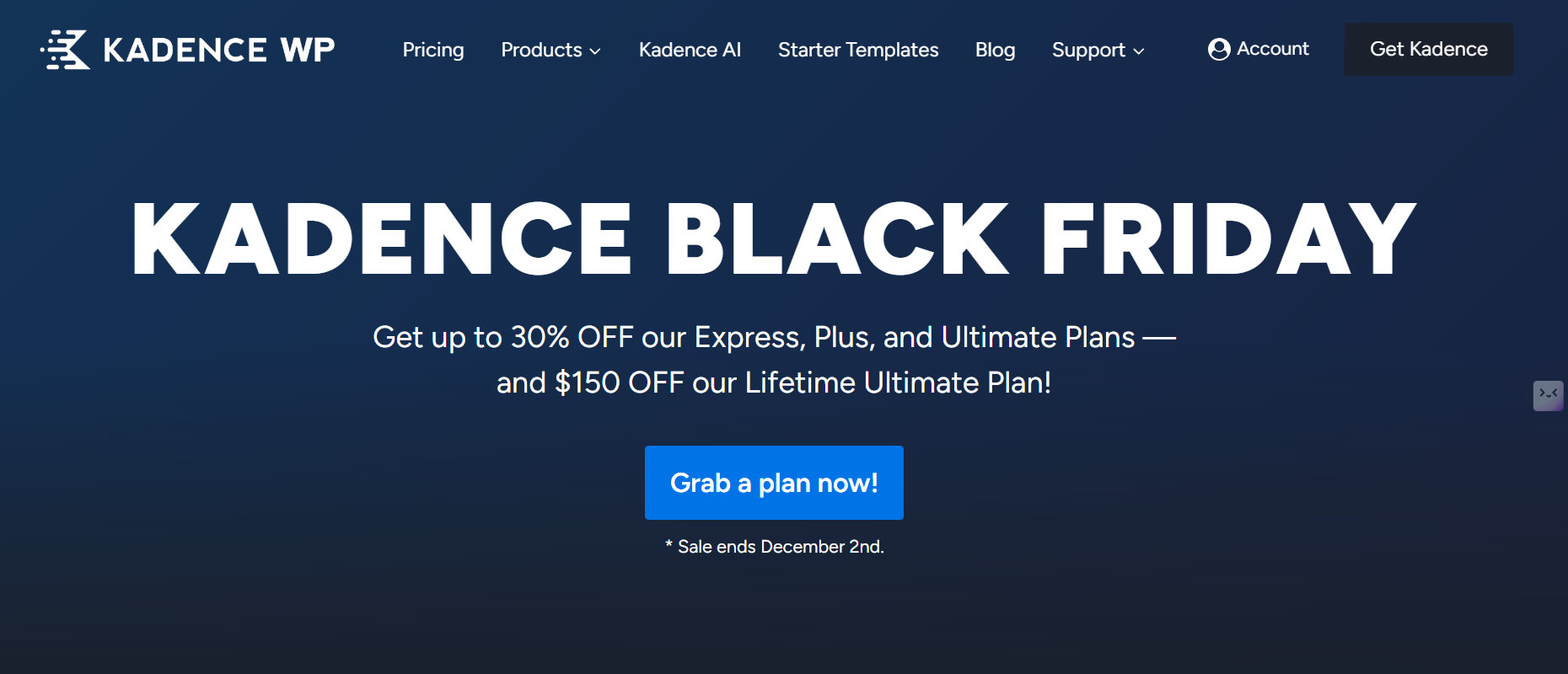Click the asterisk before the sale note
This screenshot has width=1568, height=674.
(x=669, y=545)
